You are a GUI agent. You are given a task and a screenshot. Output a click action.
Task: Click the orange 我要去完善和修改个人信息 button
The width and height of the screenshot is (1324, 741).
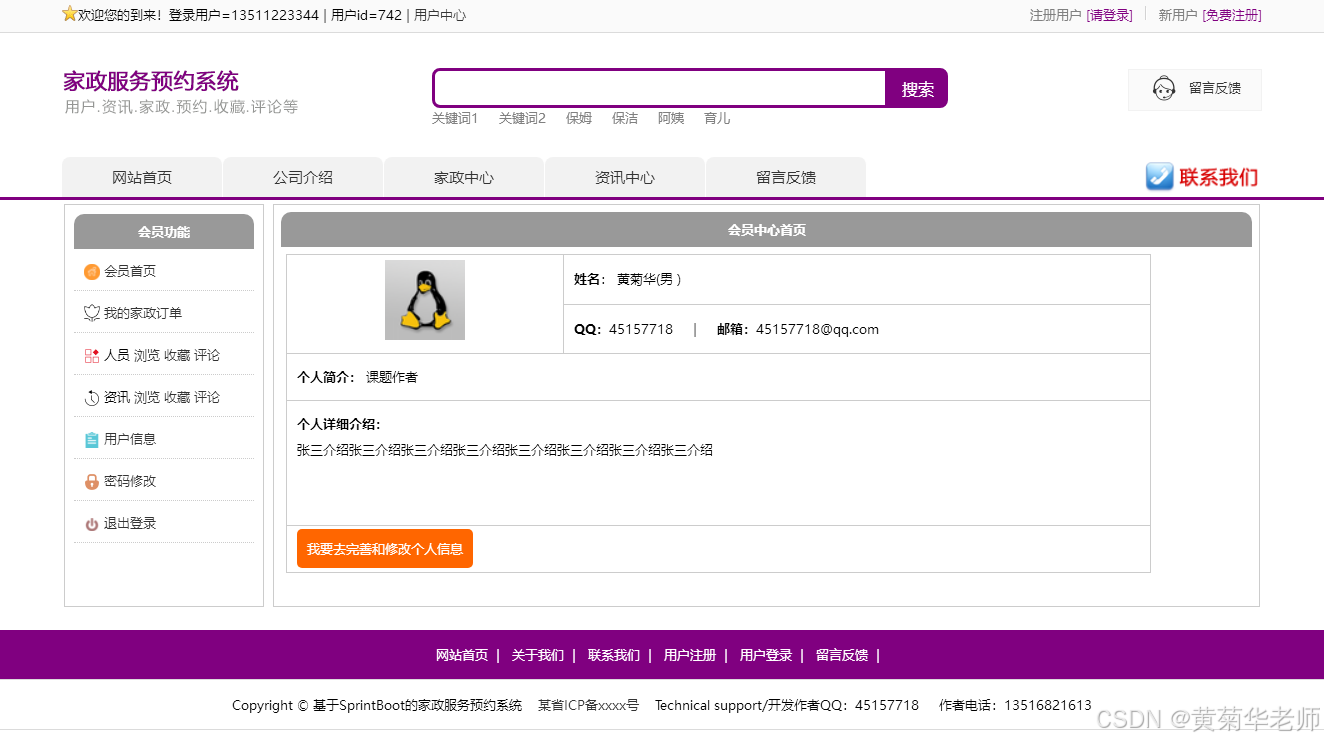click(x=384, y=548)
